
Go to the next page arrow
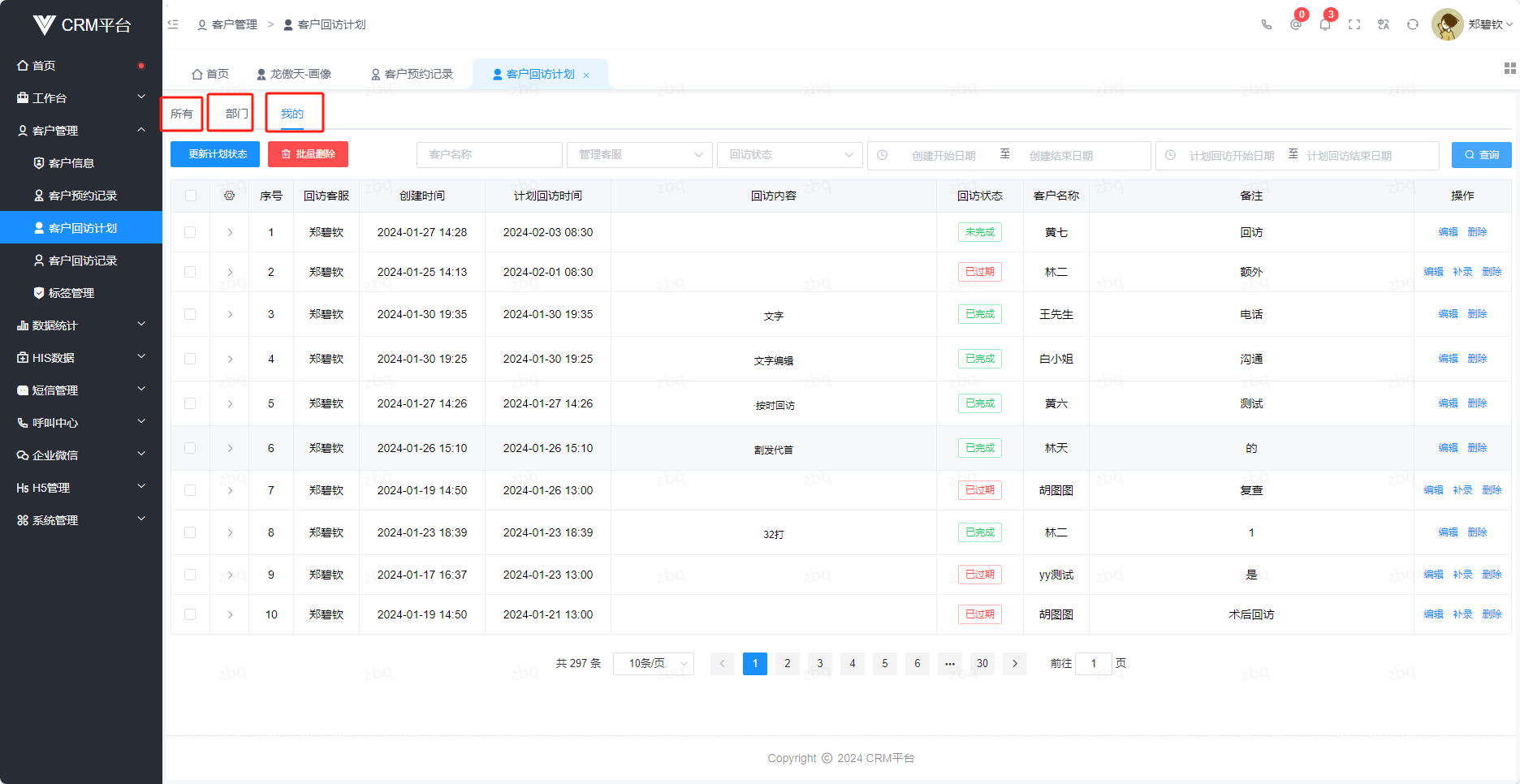pyautogui.click(x=1015, y=663)
